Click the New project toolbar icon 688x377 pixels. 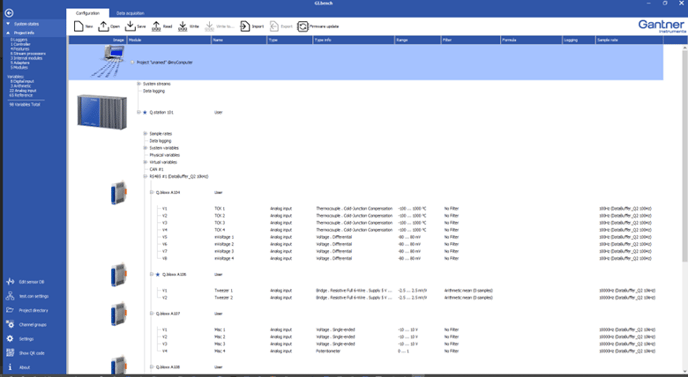[79, 26]
